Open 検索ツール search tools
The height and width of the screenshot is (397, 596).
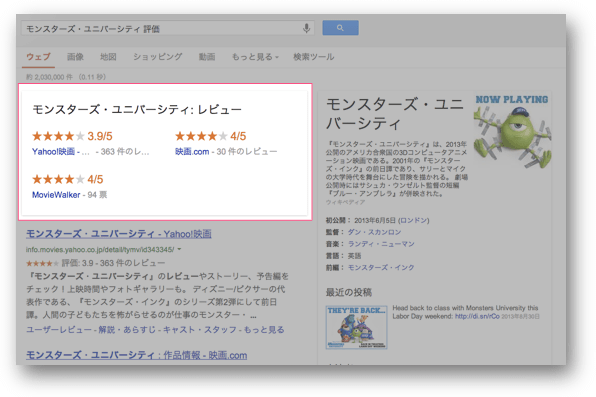314,57
